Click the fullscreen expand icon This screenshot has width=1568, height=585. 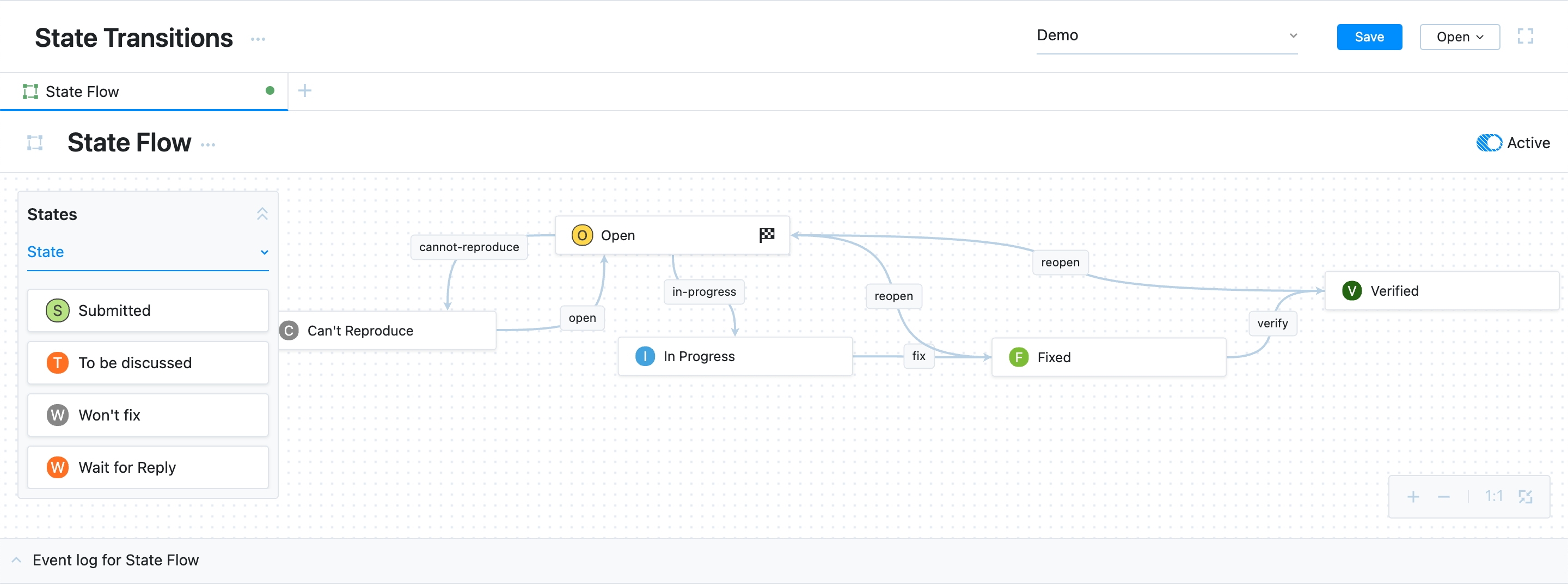(x=1525, y=36)
